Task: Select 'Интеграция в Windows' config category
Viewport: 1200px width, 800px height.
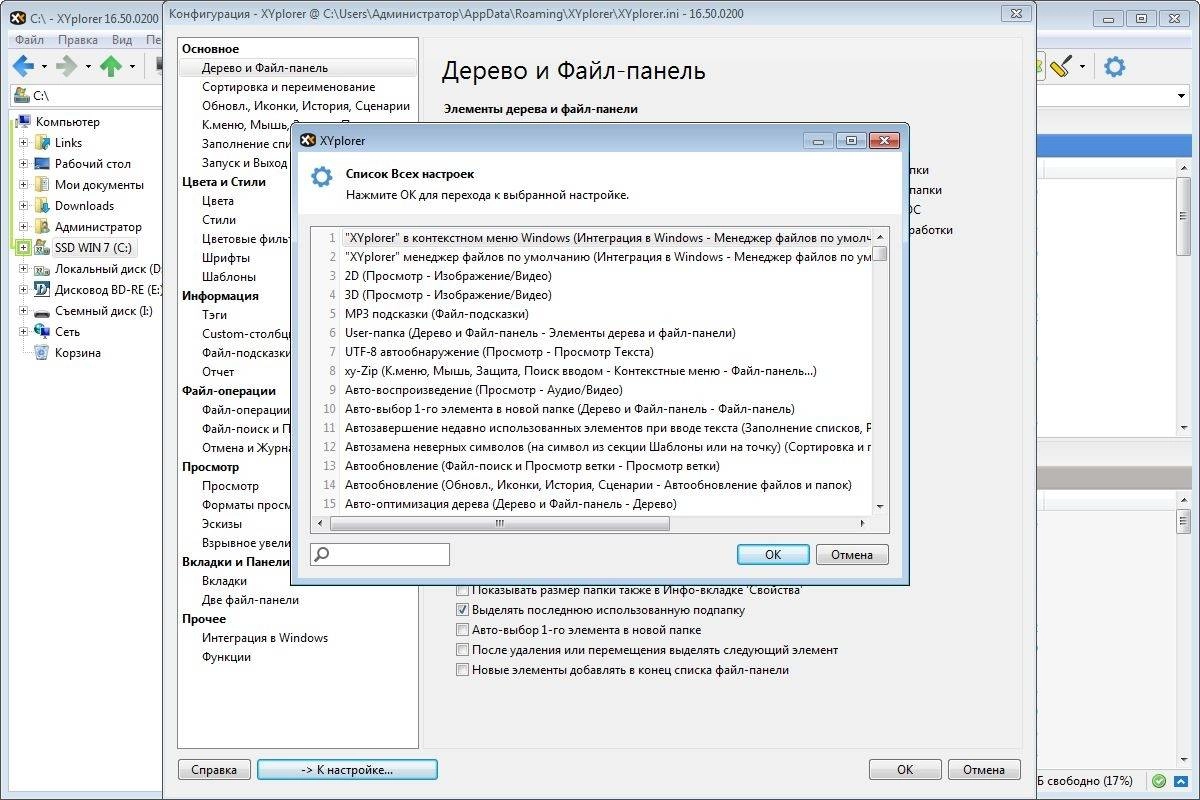Action: click(x=265, y=638)
